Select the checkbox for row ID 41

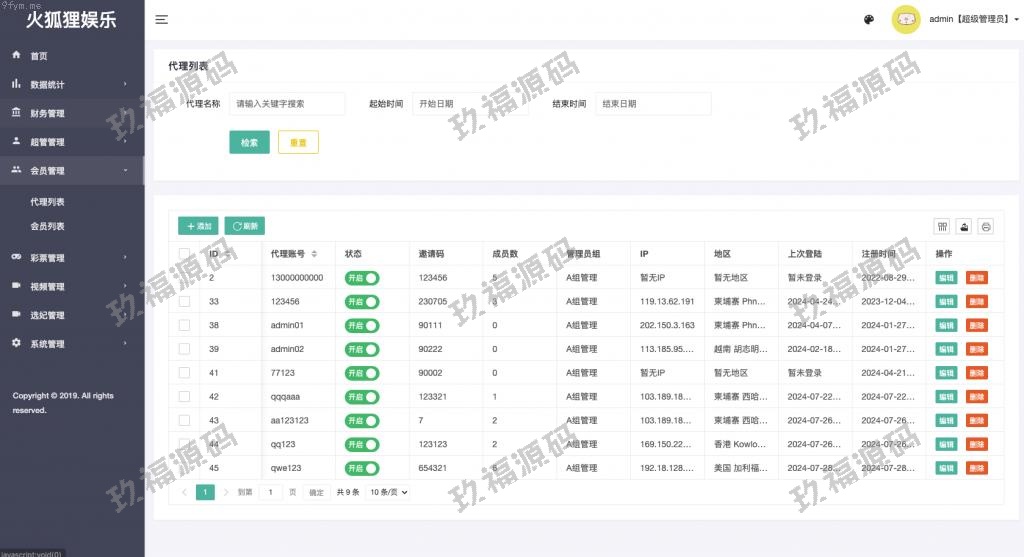click(184, 373)
